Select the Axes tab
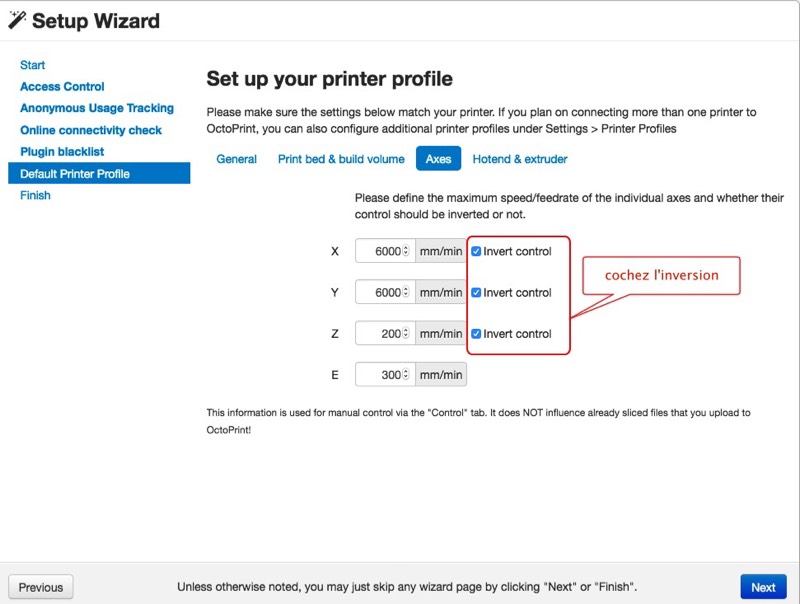800x604 pixels. coord(438,159)
